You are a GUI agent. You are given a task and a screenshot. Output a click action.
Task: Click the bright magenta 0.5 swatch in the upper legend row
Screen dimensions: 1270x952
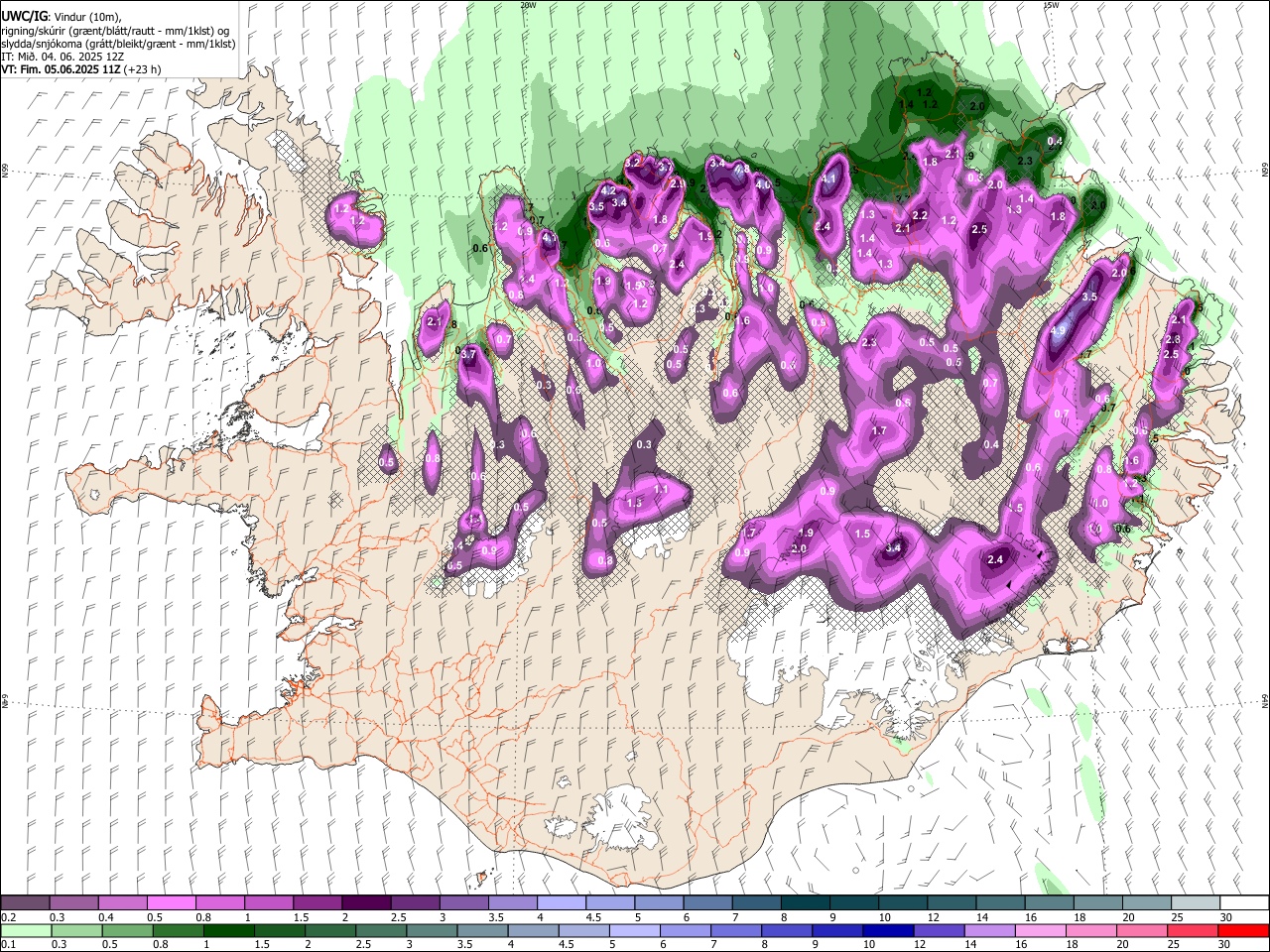pos(171,903)
